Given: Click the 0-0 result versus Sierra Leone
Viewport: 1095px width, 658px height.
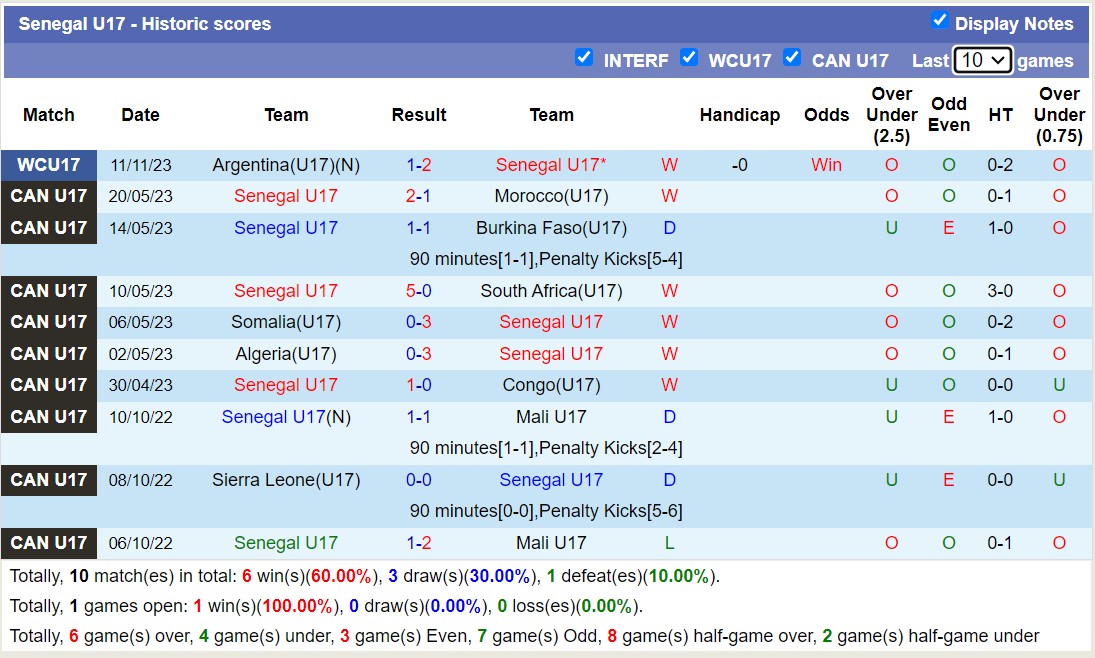Looking at the screenshot, I should click(x=418, y=480).
